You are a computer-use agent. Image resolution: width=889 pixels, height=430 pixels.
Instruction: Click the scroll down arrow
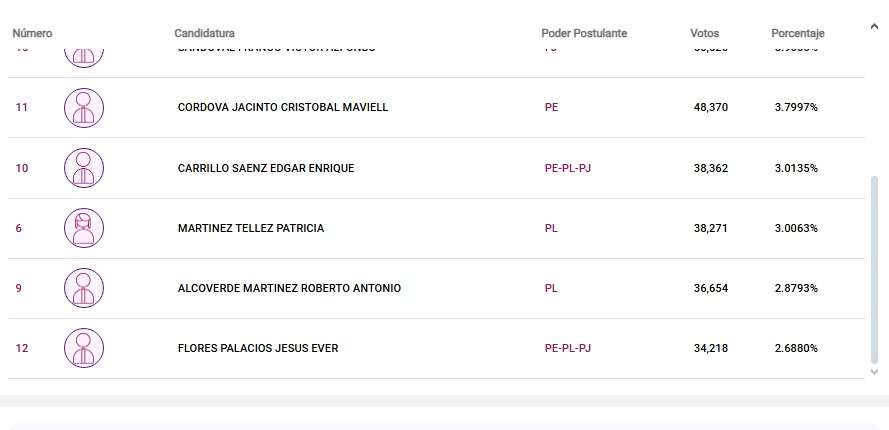pyautogui.click(x=876, y=371)
